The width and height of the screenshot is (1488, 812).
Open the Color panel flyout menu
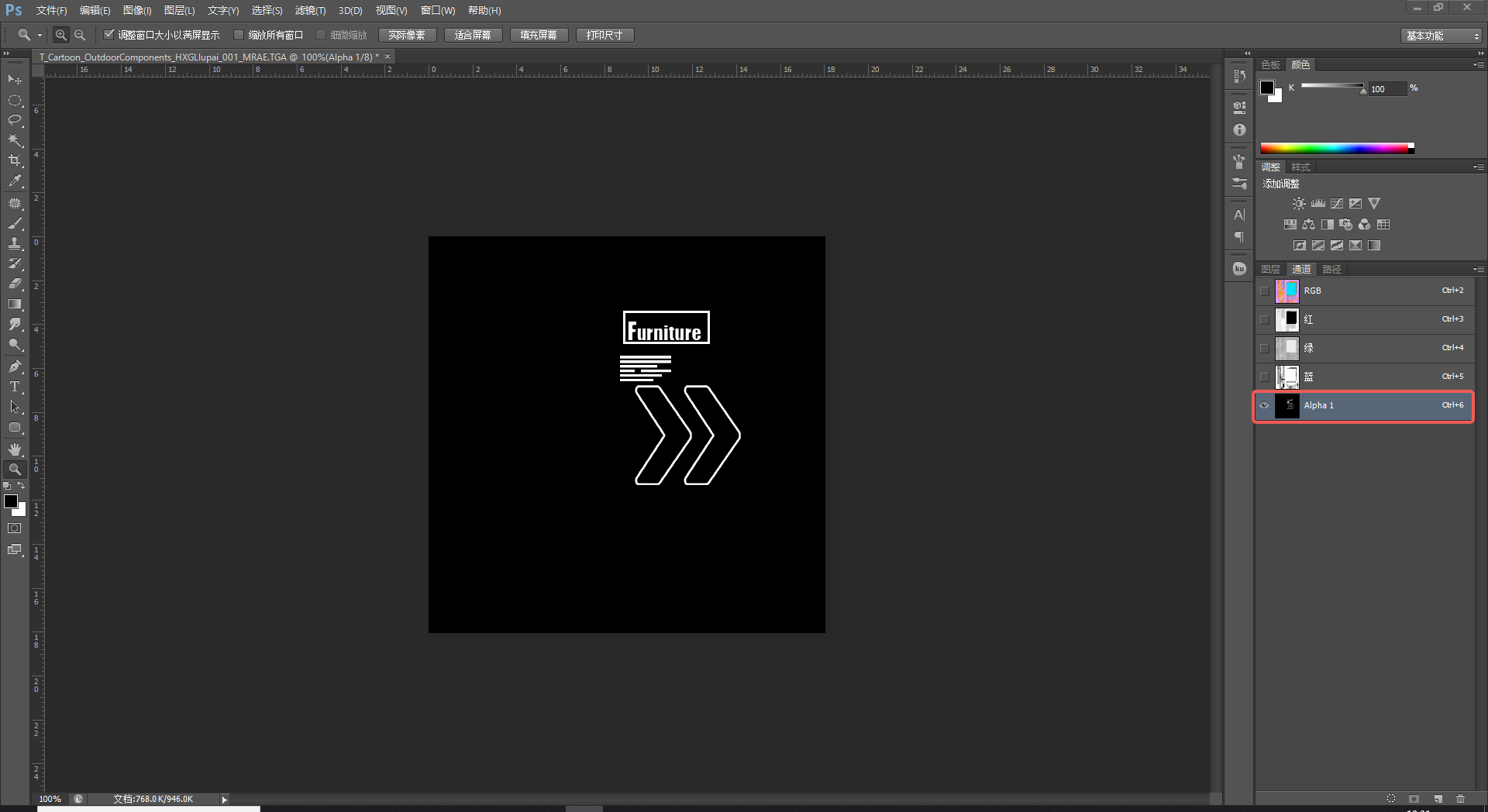(1478, 65)
